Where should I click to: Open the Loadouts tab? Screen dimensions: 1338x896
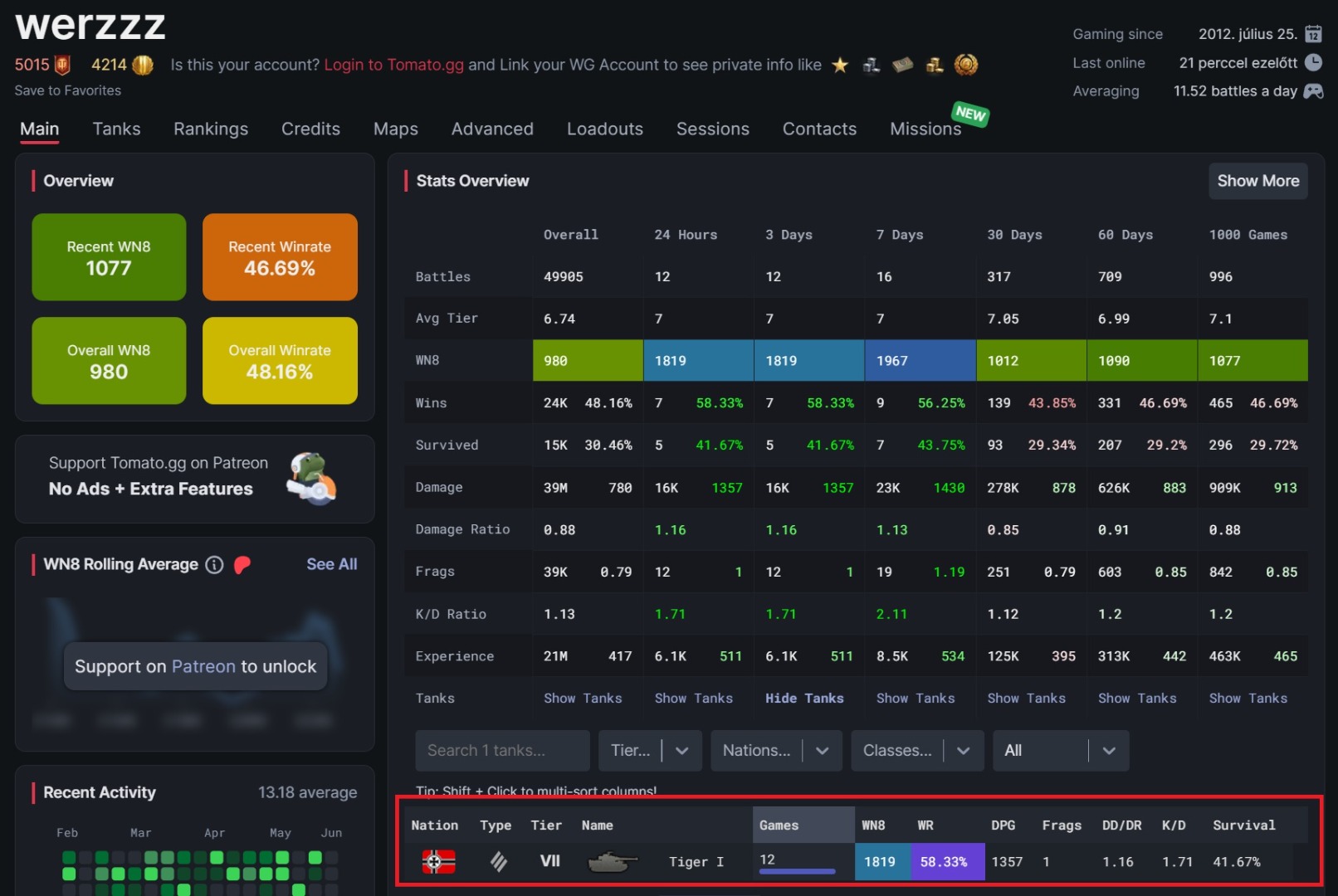point(605,129)
